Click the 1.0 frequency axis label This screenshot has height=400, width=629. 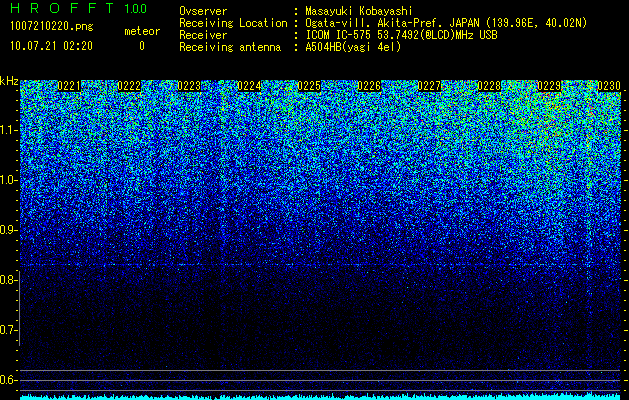point(9,180)
